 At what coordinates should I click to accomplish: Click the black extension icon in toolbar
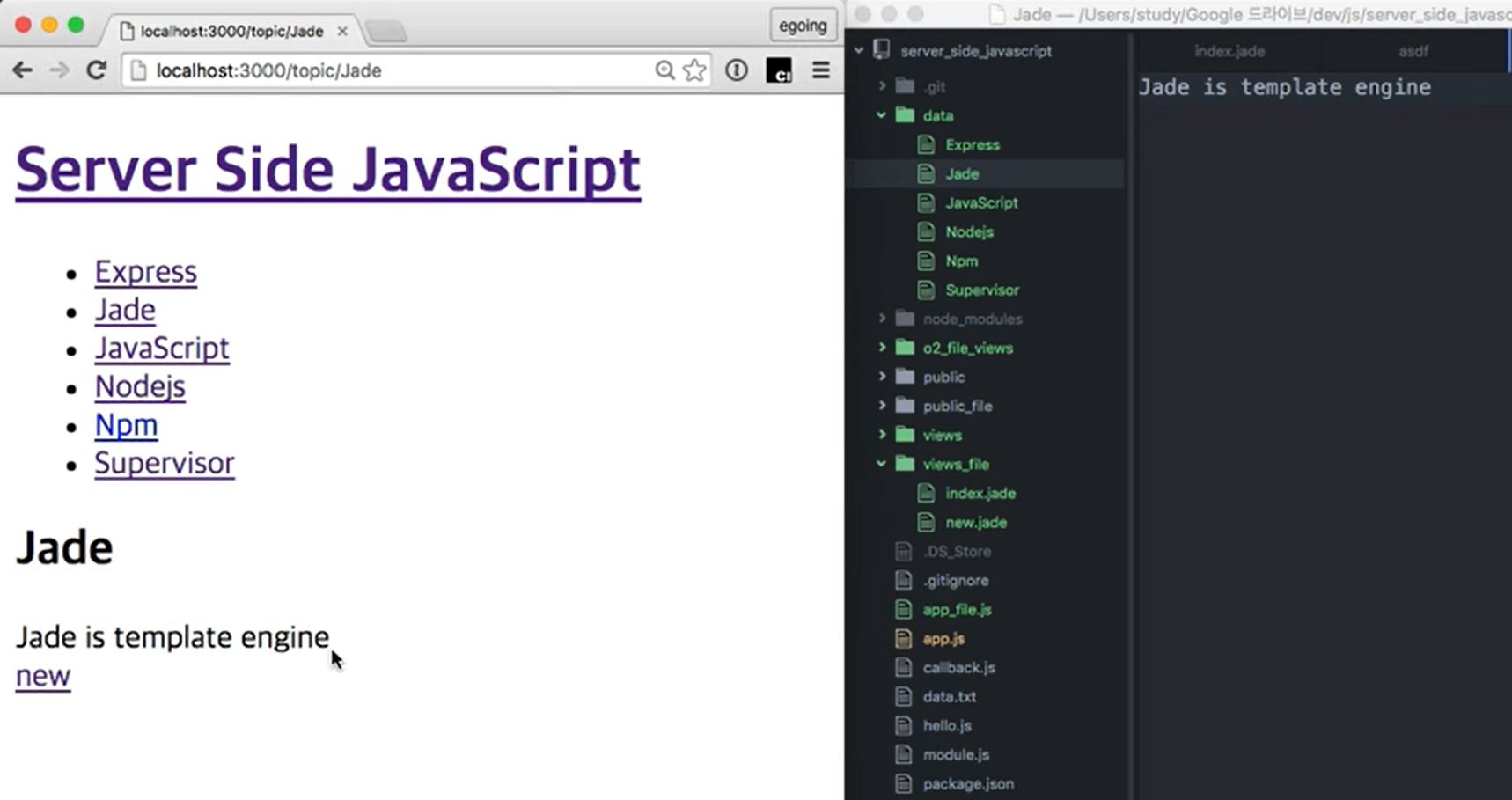click(779, 70)
